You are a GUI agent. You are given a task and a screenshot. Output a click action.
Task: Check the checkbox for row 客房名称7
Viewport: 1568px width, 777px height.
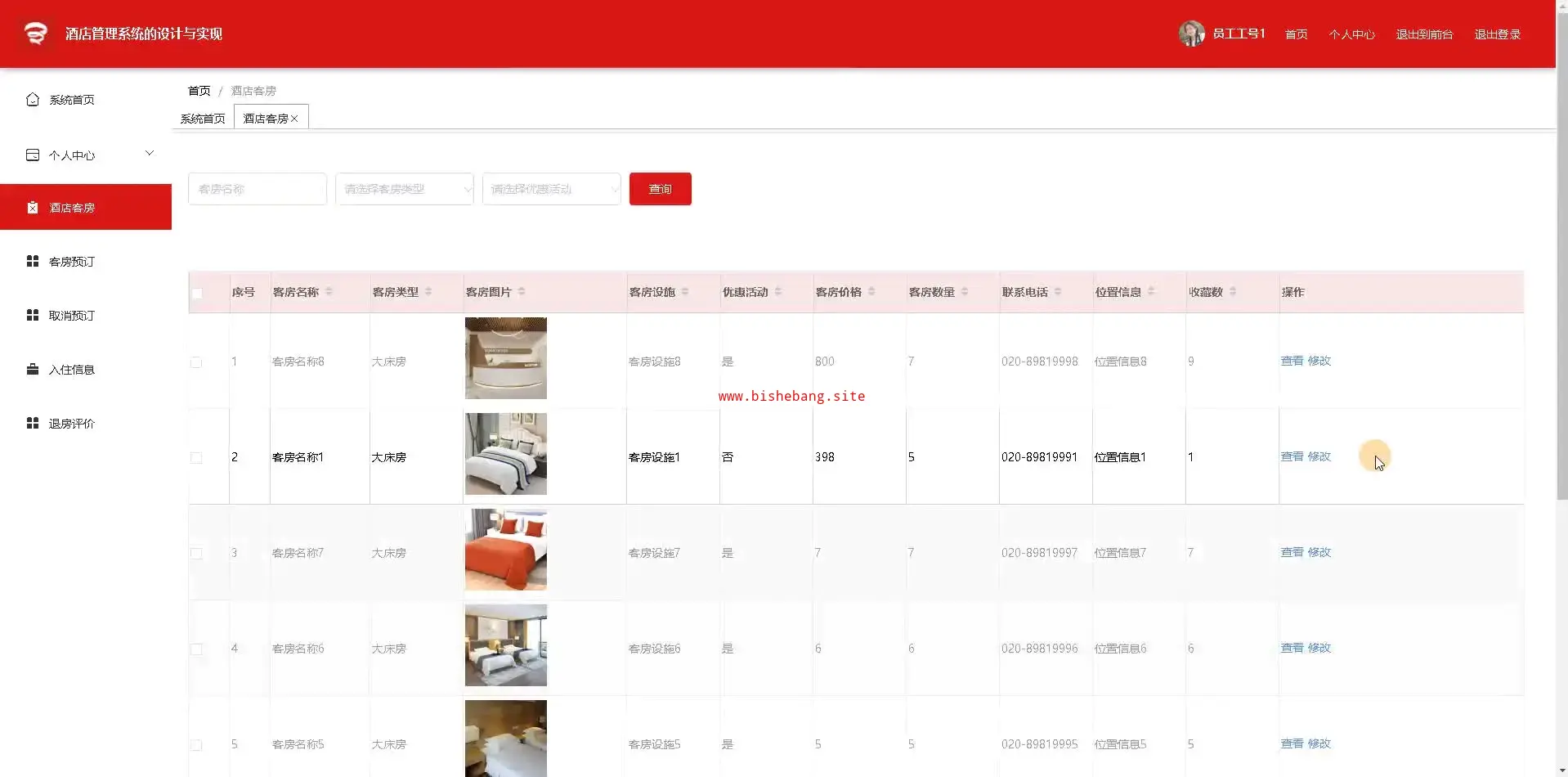click(196, 554)
